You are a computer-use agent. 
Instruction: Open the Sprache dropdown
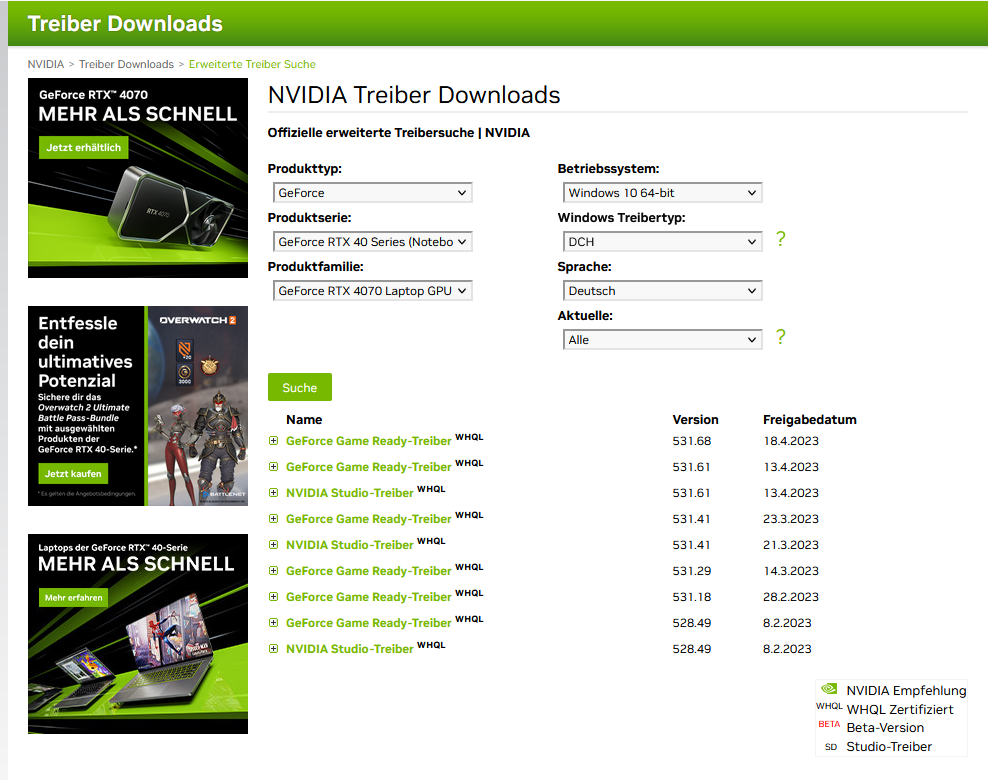click(662, 291)
